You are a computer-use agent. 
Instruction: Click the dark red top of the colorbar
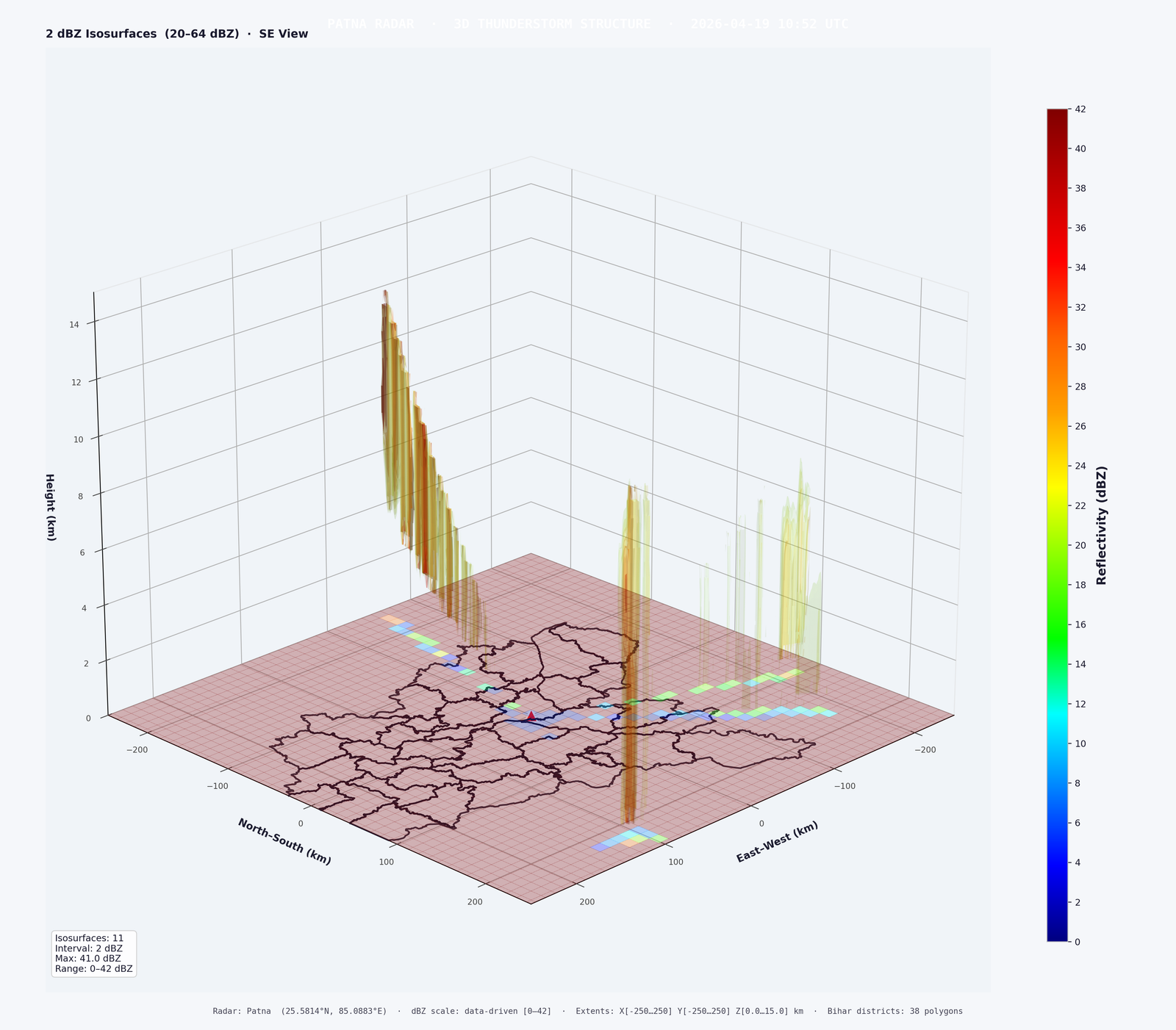pos(1057,115)
